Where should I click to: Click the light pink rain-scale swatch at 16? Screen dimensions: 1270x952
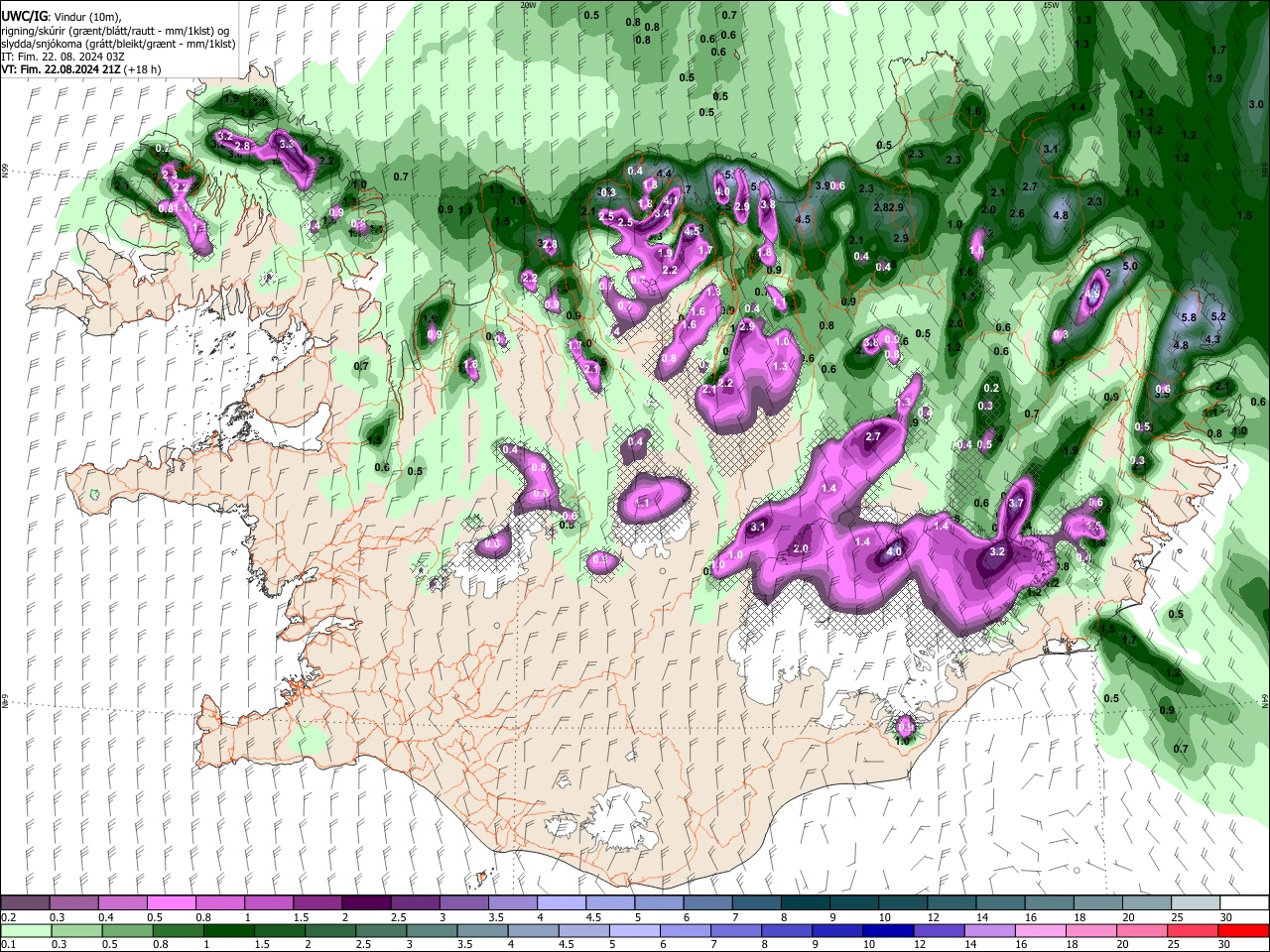(1039, 930)
